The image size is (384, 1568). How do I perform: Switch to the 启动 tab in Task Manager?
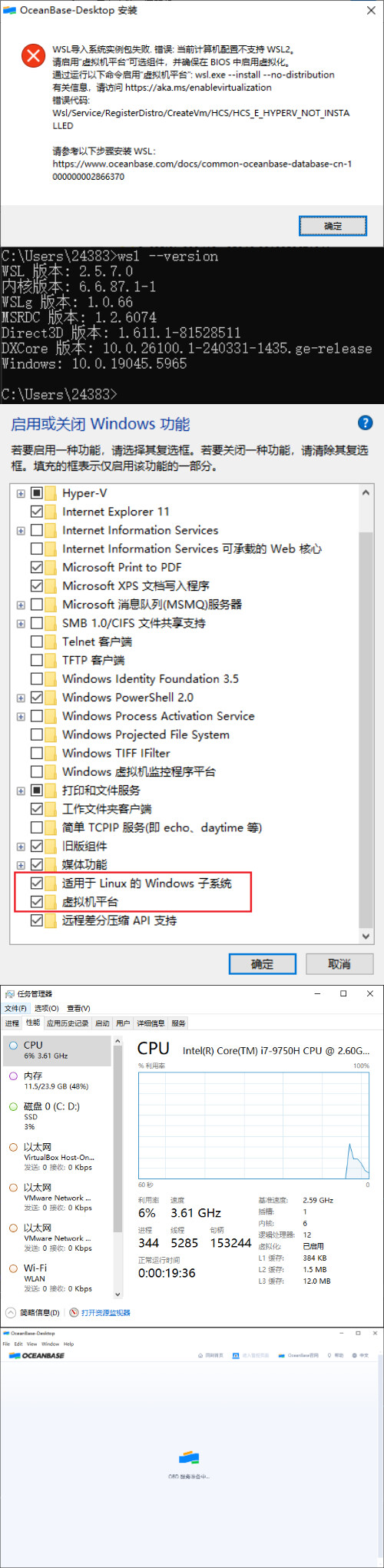(102, 1023)
